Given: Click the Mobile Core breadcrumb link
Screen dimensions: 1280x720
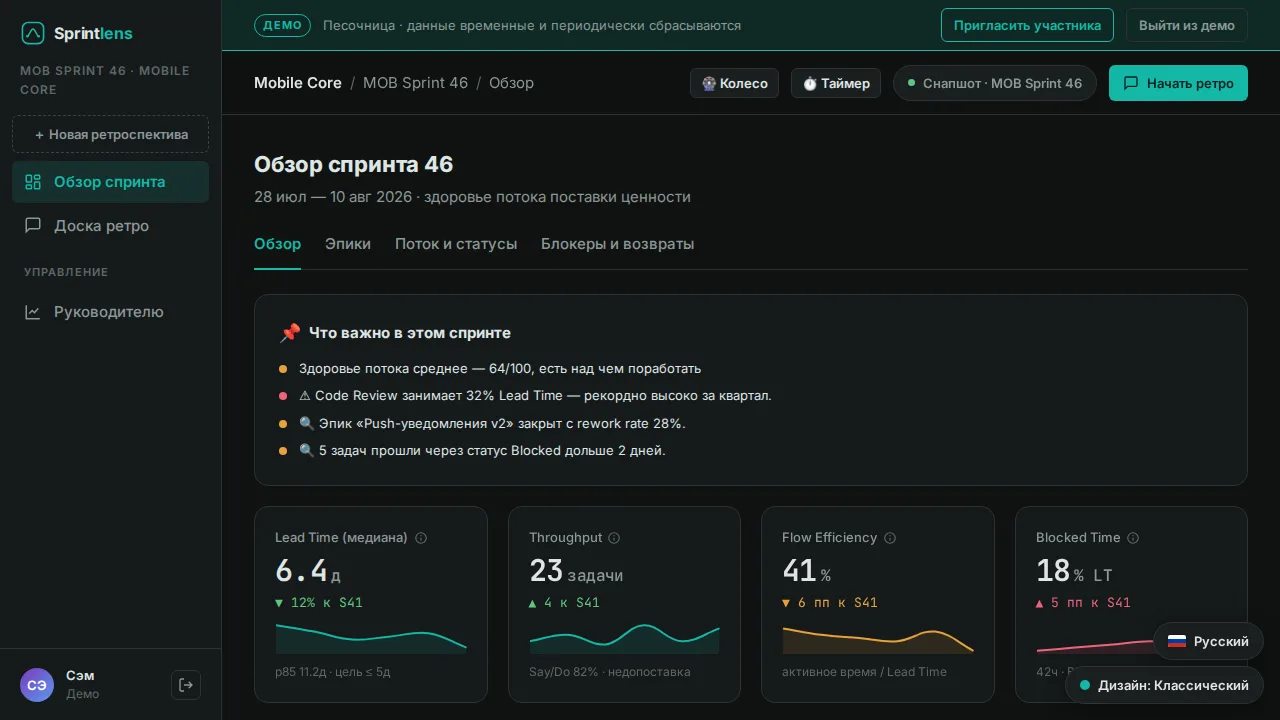Looking at the screenshot, I should pyautogui.click(x=298, y=83).
